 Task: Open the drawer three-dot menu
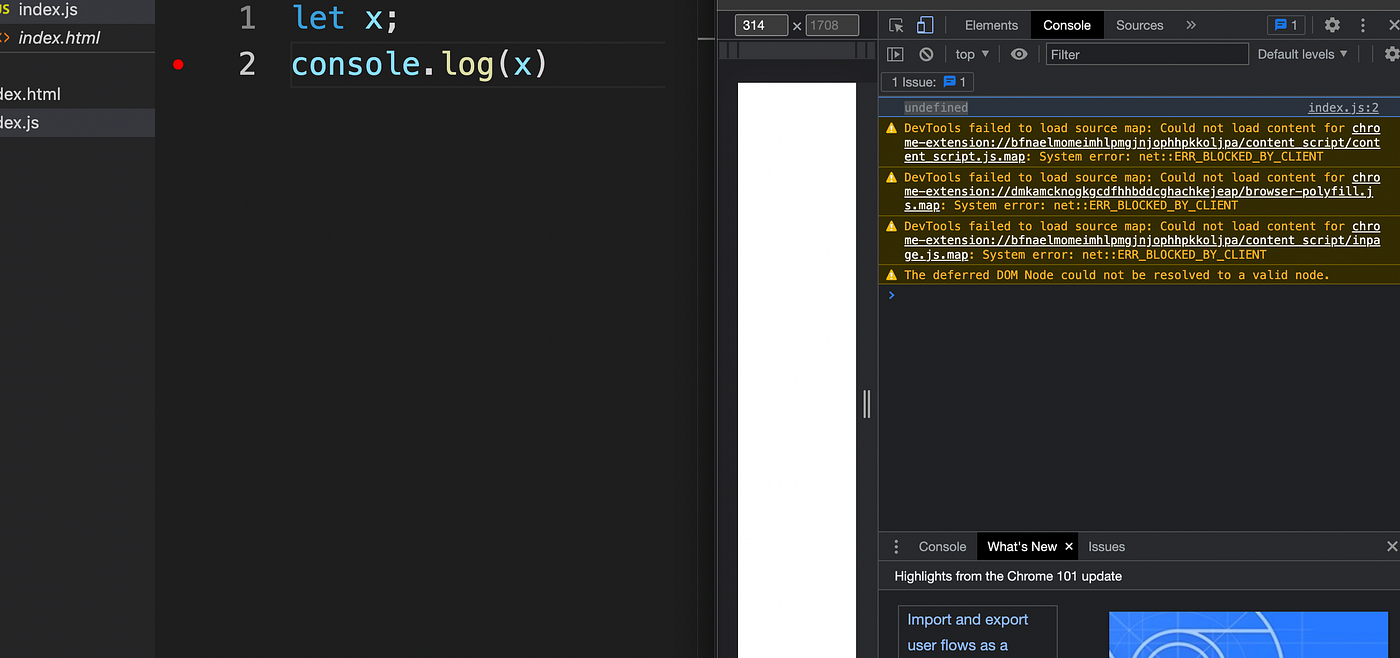897,546
